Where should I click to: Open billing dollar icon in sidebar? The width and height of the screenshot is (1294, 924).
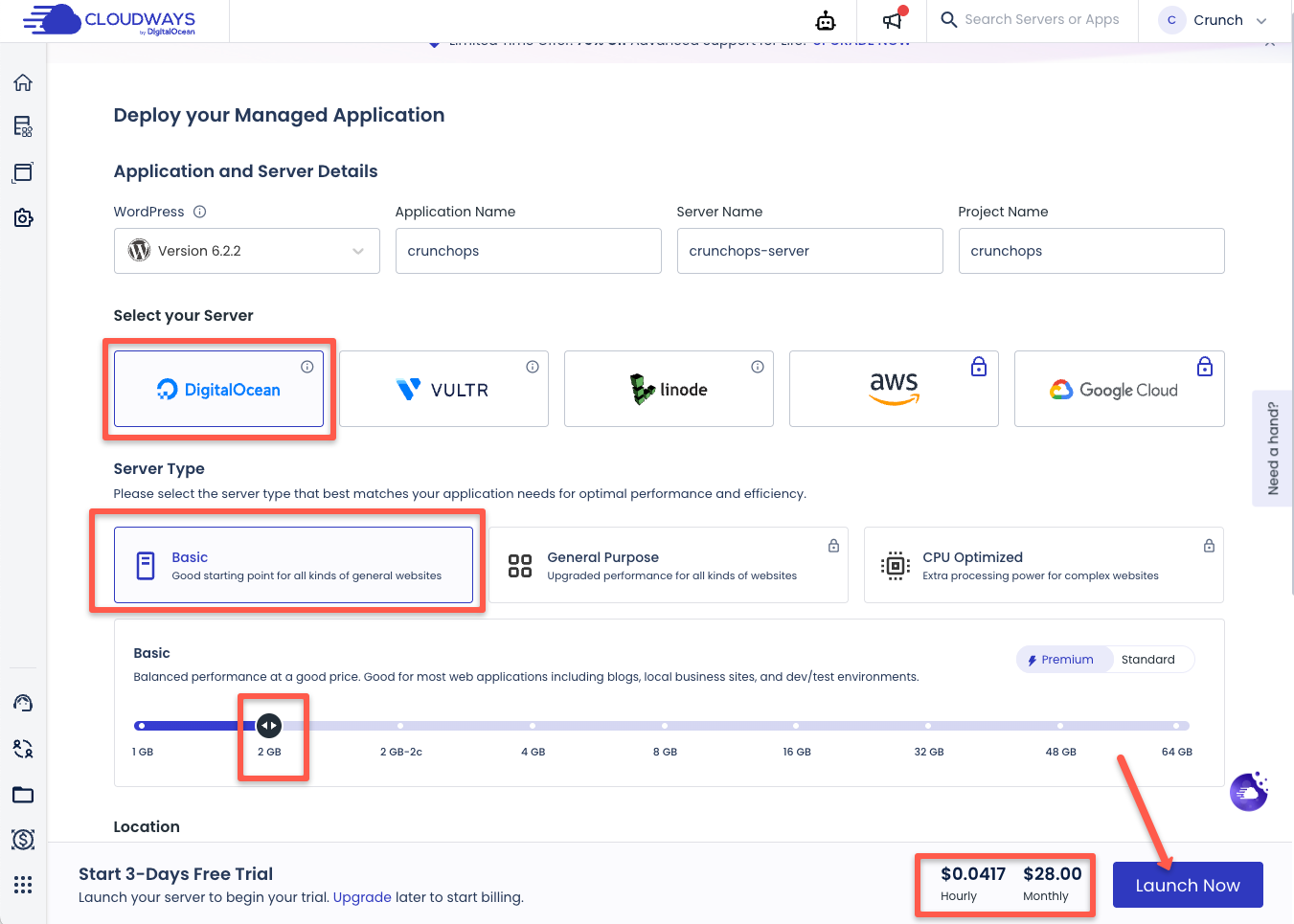(x=23, y=840)
